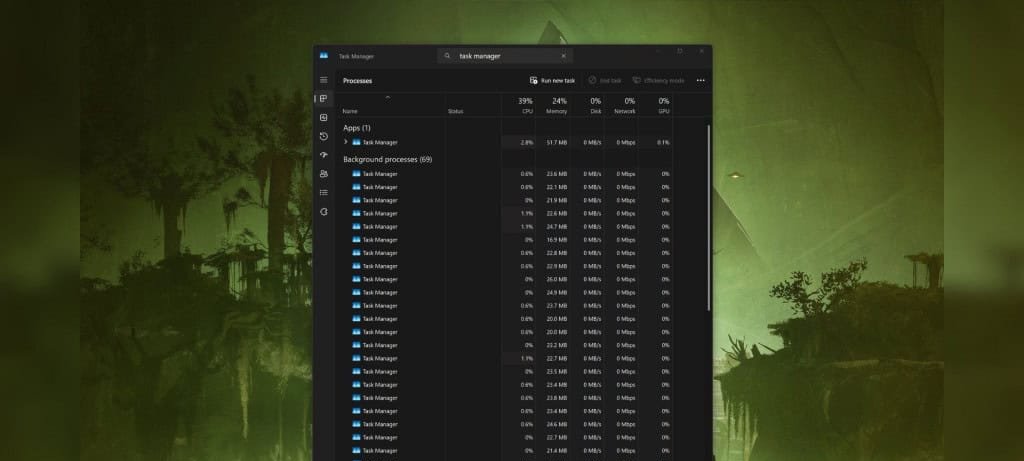Click icon of process using 22.8 MB
The height and width of the screenshot is (461, 1024).
point(356,253)
